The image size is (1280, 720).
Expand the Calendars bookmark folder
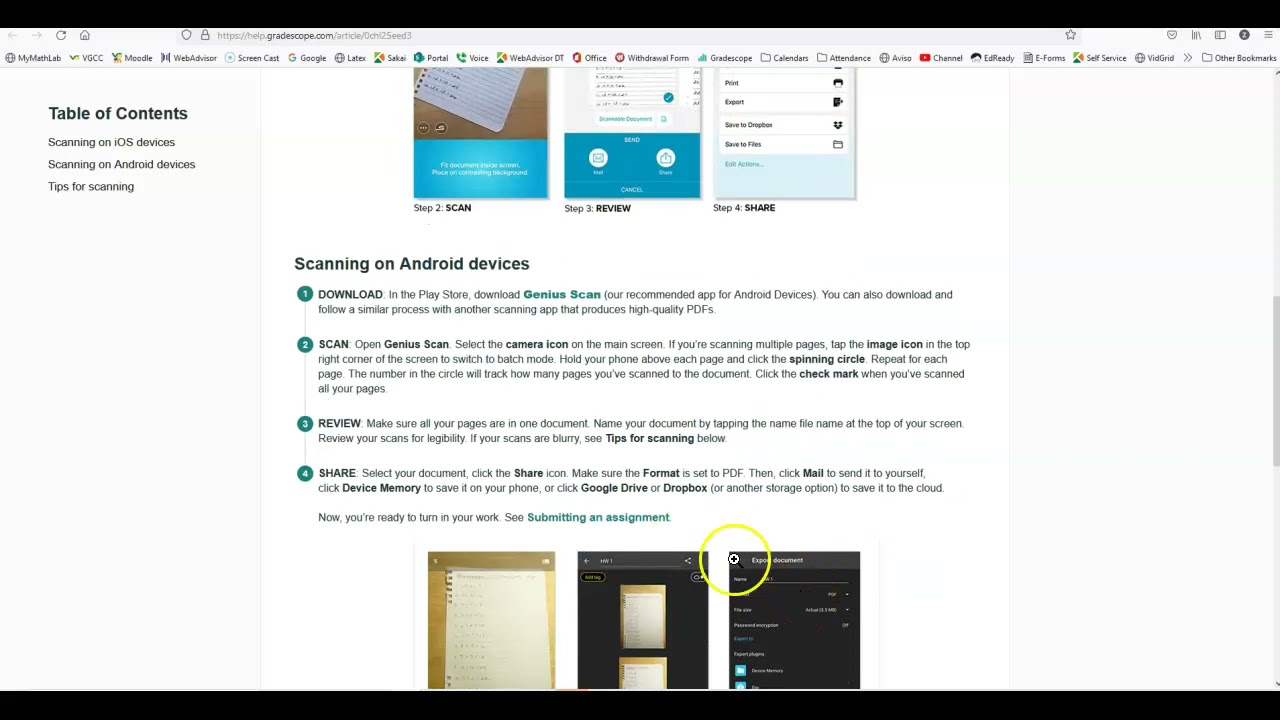(784, 58)
